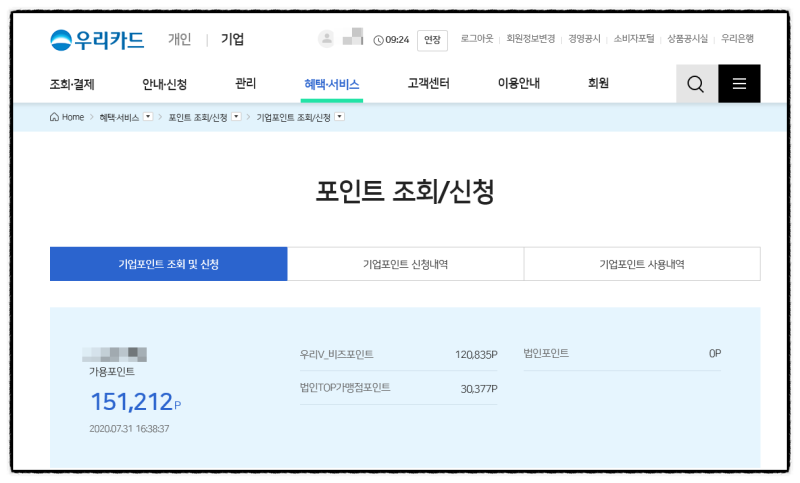Open the 관리 menu
This screenshot has width=800, height=483.
coord(245,83)
